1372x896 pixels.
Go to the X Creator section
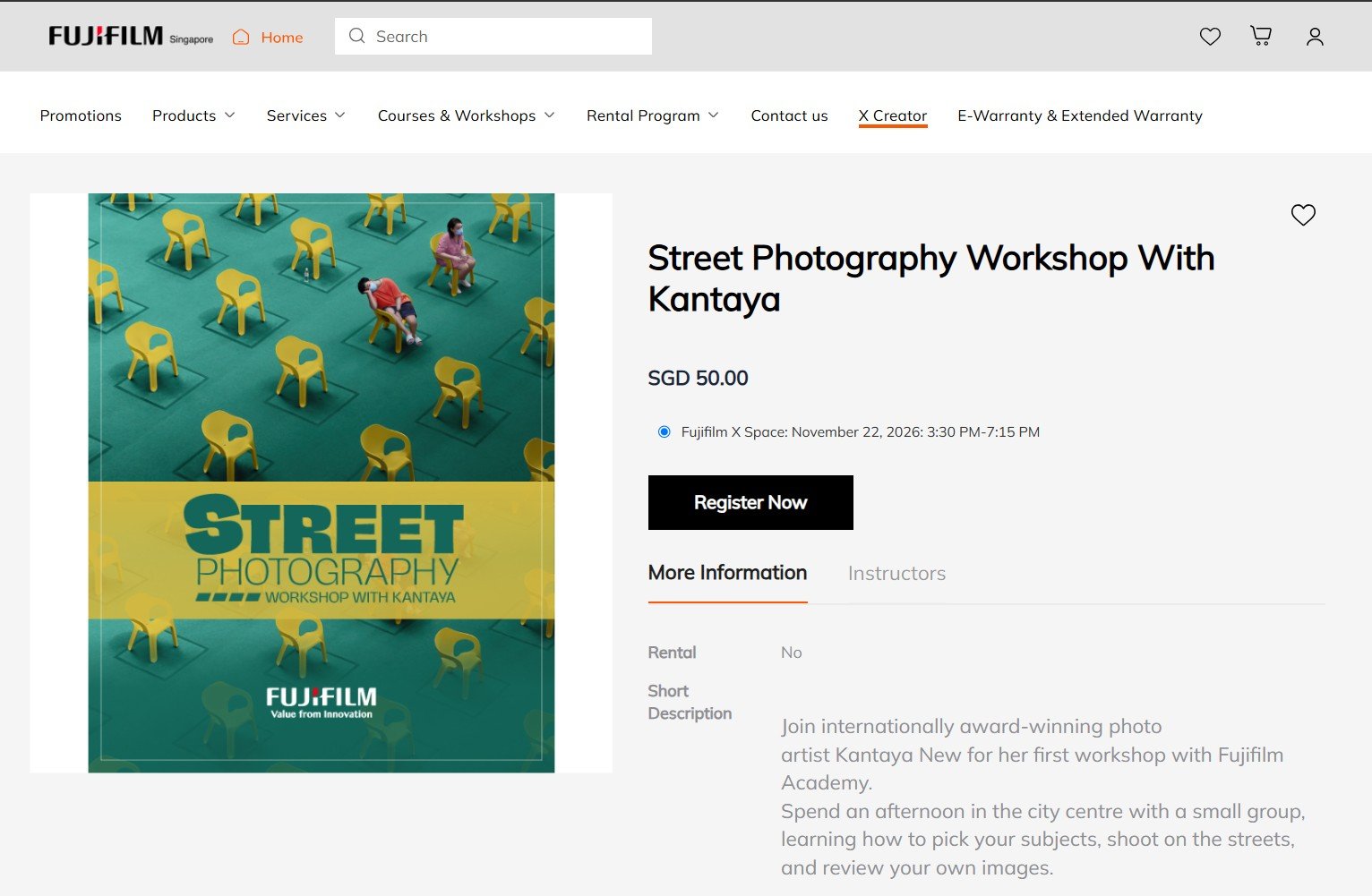893,115
